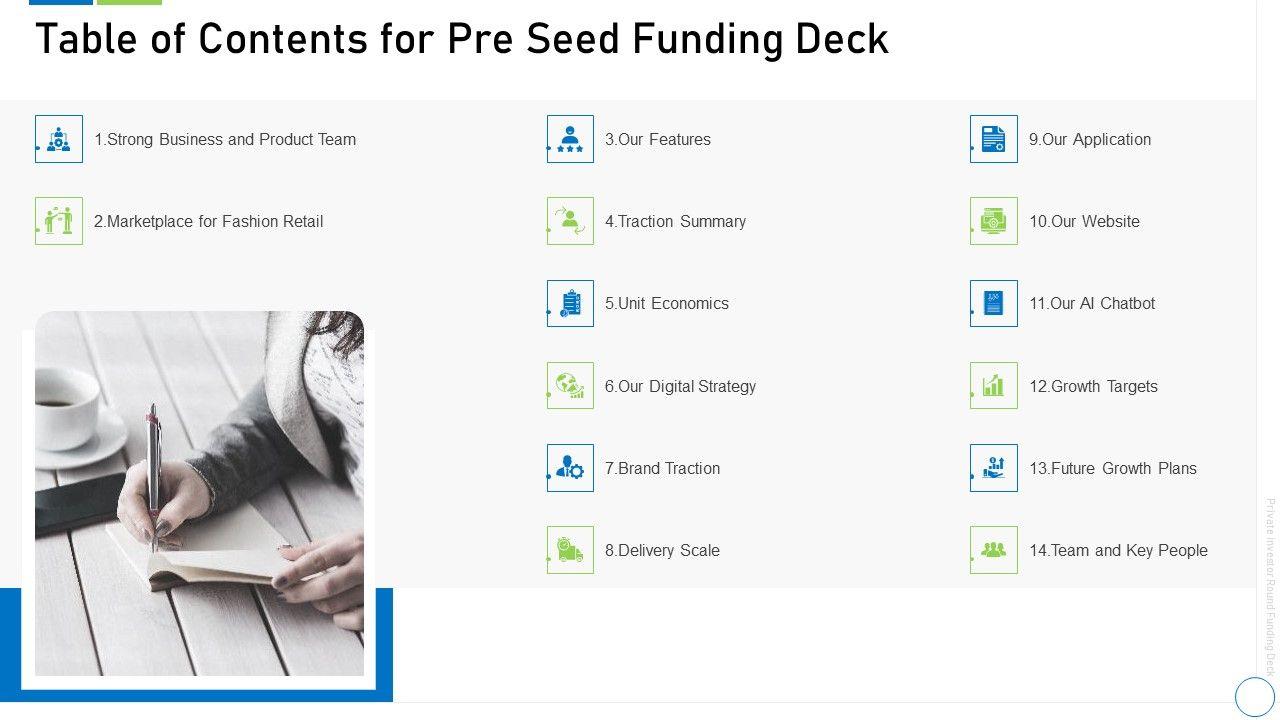The image size is (1280, 720).
Task: Open '14.Team and Key People' entry
Action: 1118,551
